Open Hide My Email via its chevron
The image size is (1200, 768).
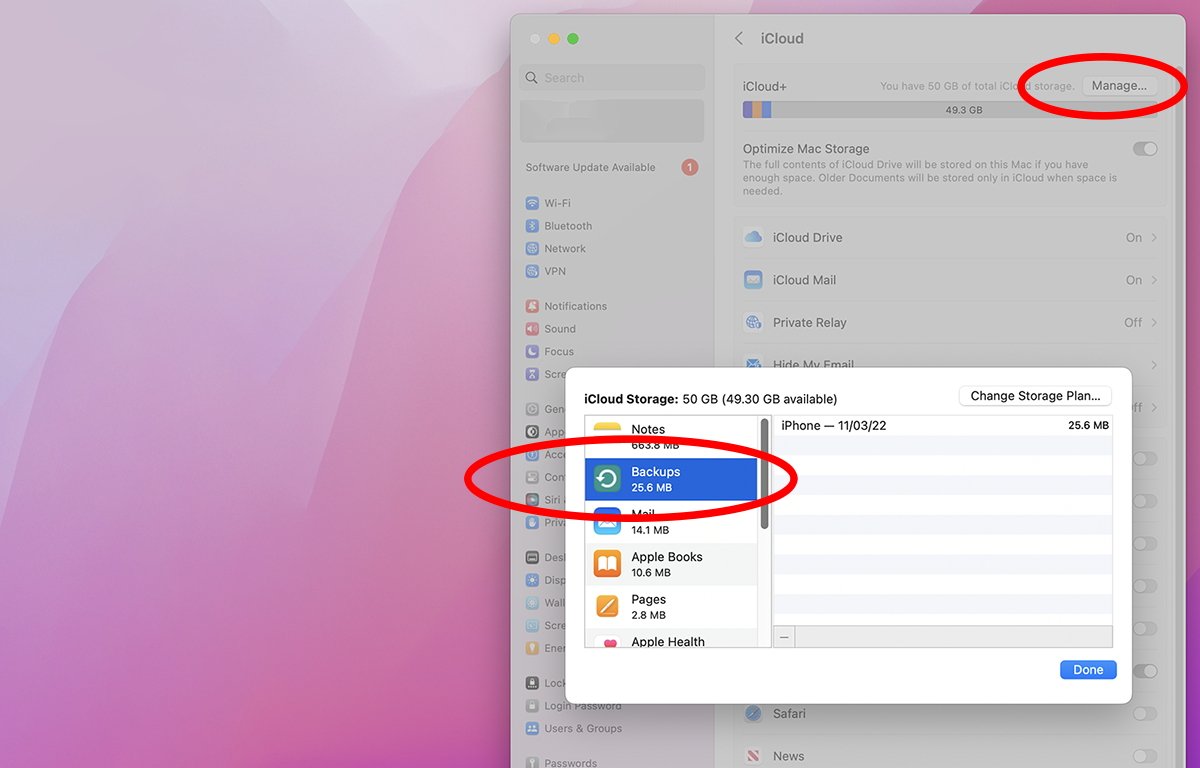(x=1154, y=365)
